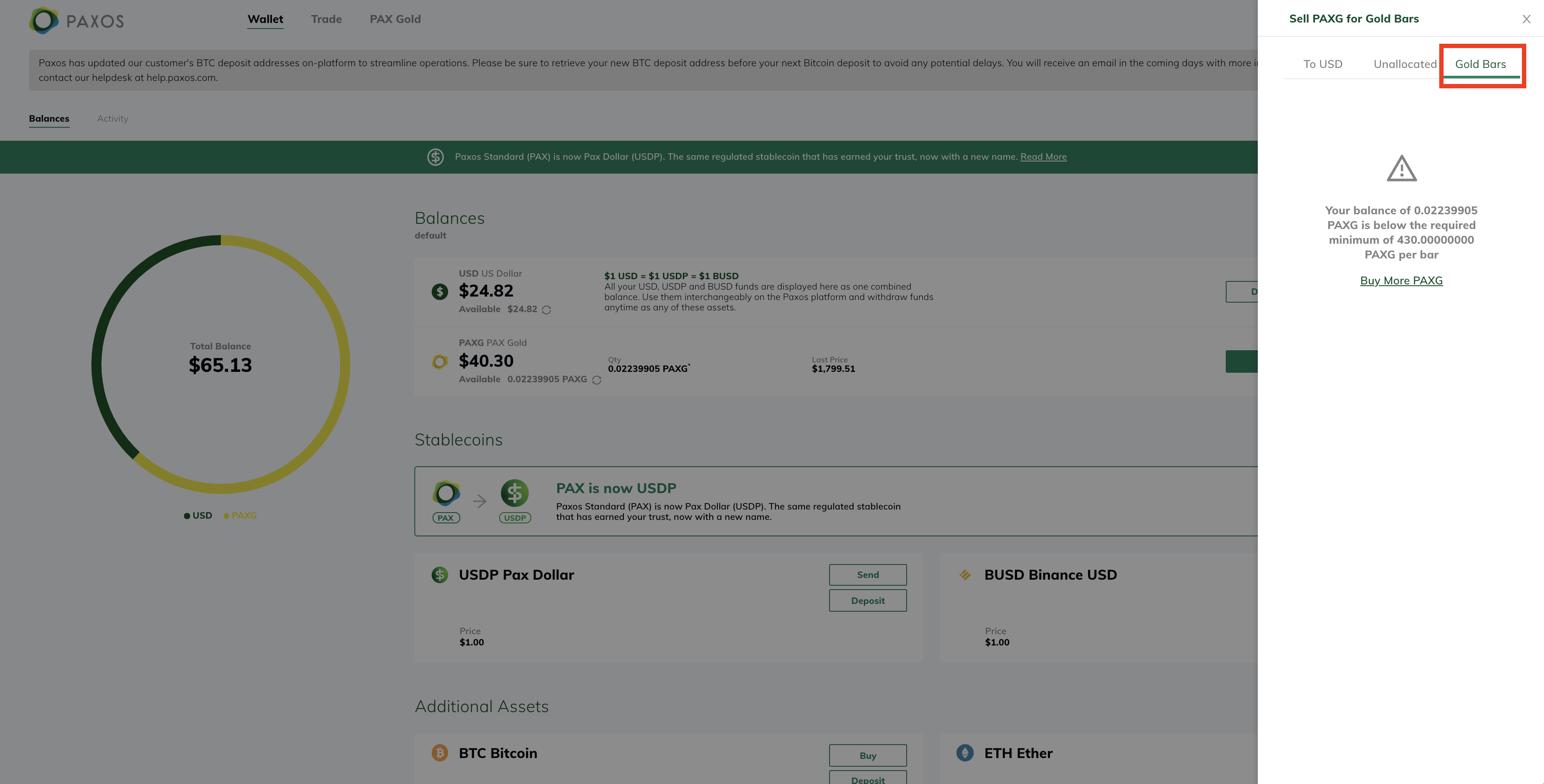The width and height of the screenshot is (1544, 784).
Task: Open the Read More banner link
Action: [x=1043, y=157]
